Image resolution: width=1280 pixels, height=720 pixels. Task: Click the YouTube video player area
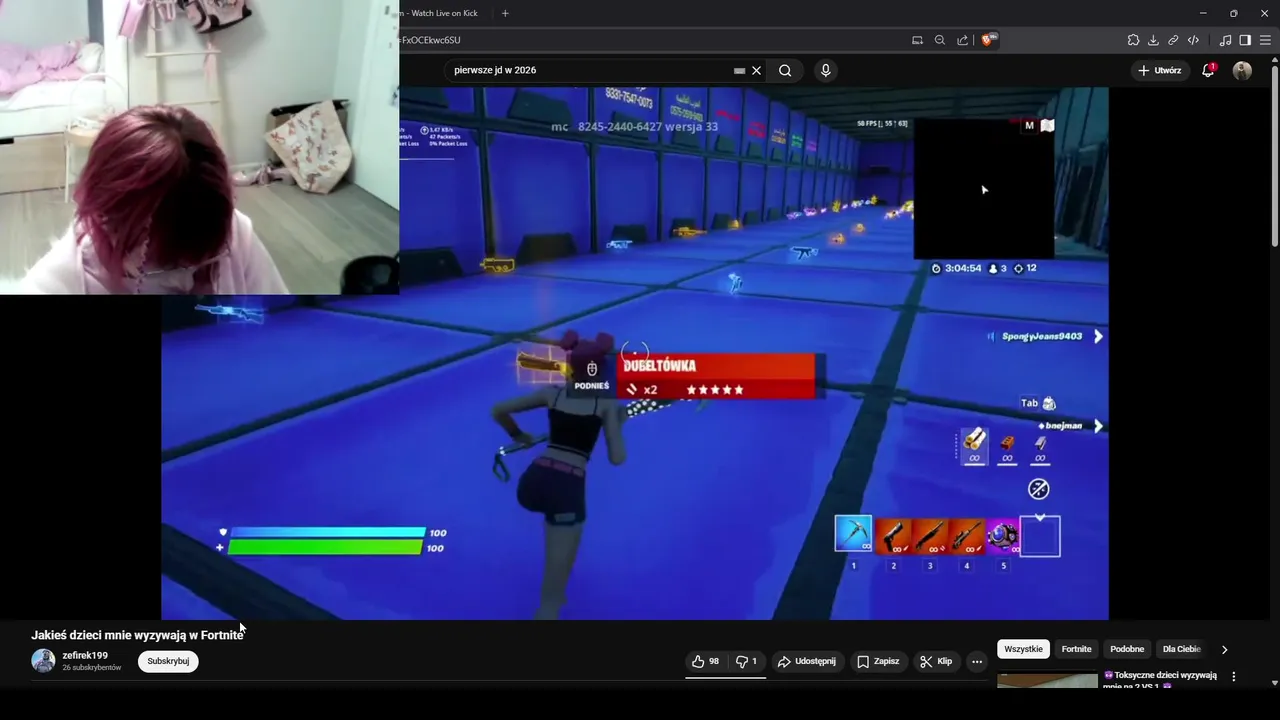(634, 353)
